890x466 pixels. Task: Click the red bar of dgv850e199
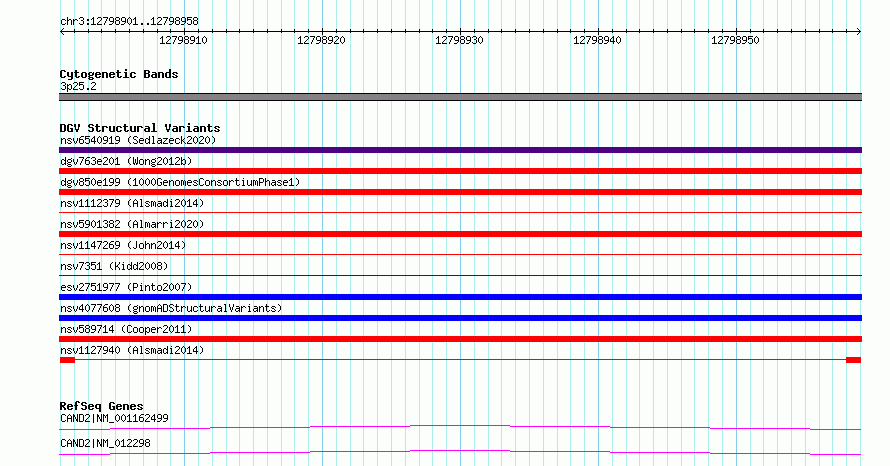point(460,192)
